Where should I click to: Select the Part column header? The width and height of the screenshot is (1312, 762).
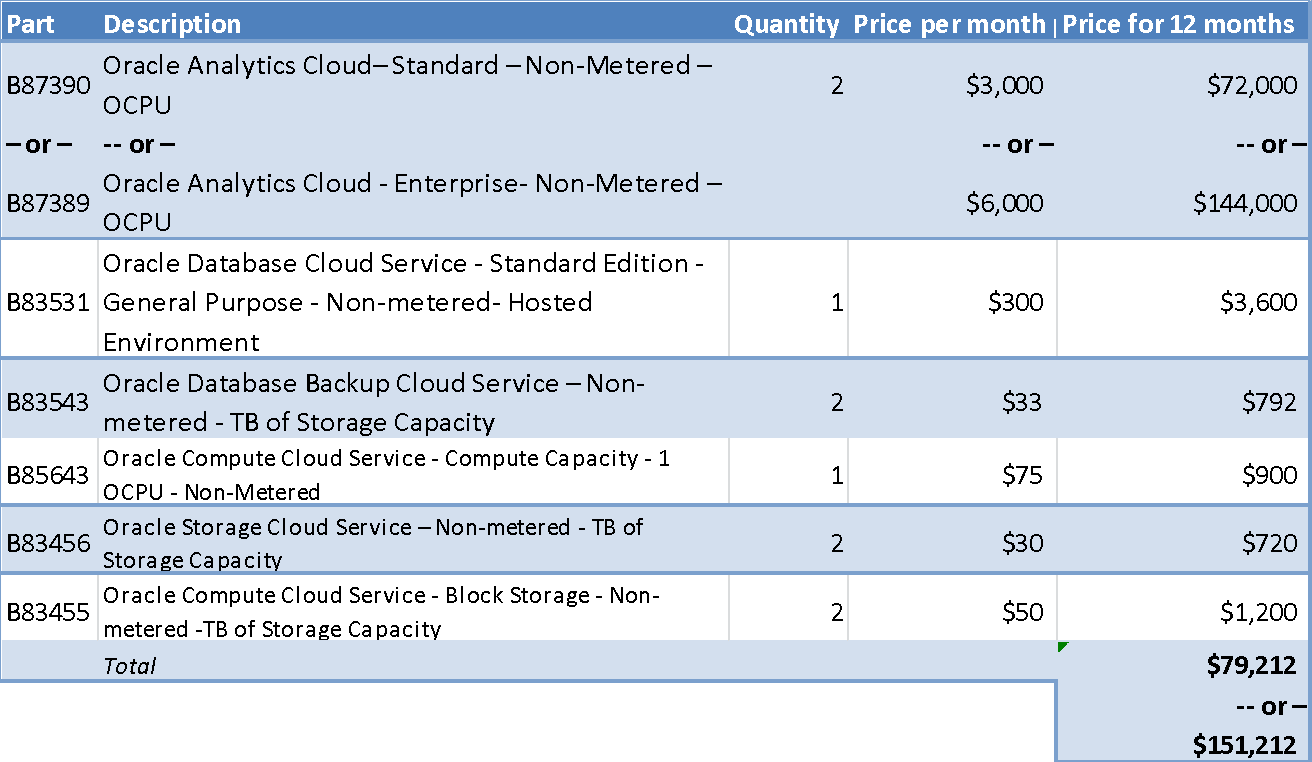(31, 24)
